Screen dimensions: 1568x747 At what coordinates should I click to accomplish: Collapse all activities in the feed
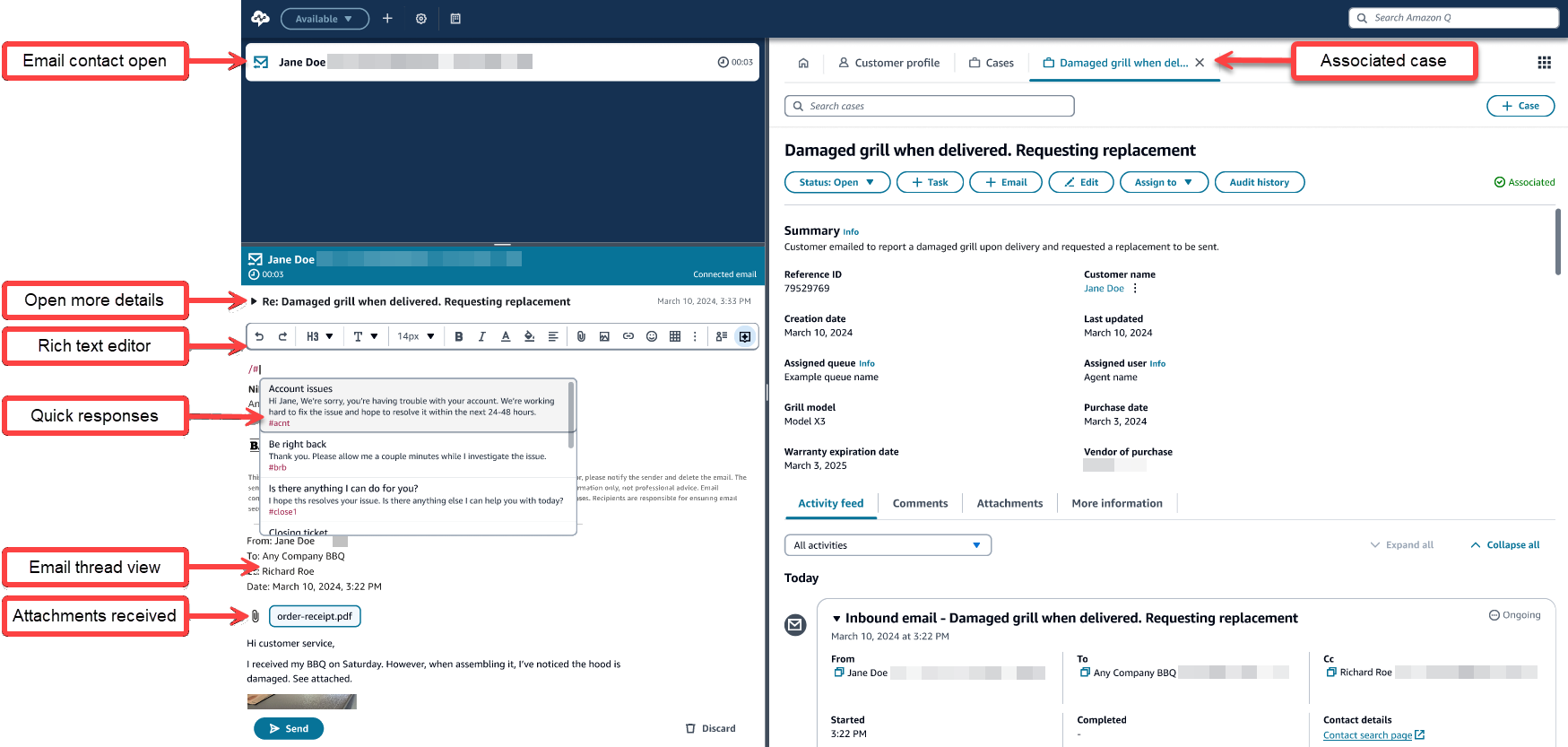click(x=1505, y=545)
